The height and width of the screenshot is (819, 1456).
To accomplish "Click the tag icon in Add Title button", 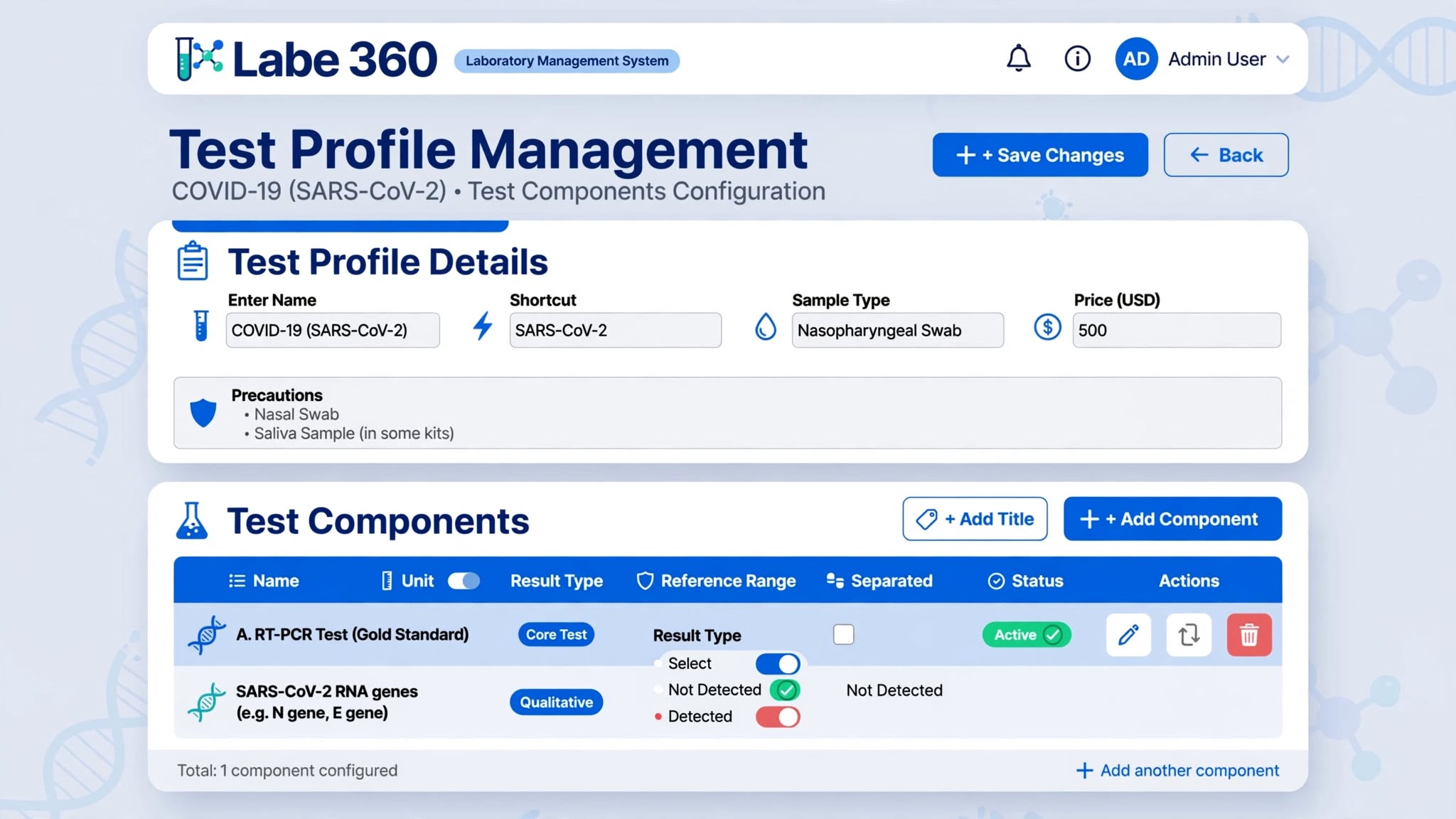I will [926, 519].
